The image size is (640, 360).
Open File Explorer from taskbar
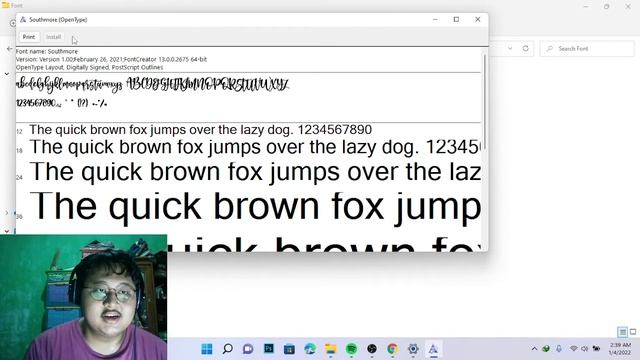point(331,349)
